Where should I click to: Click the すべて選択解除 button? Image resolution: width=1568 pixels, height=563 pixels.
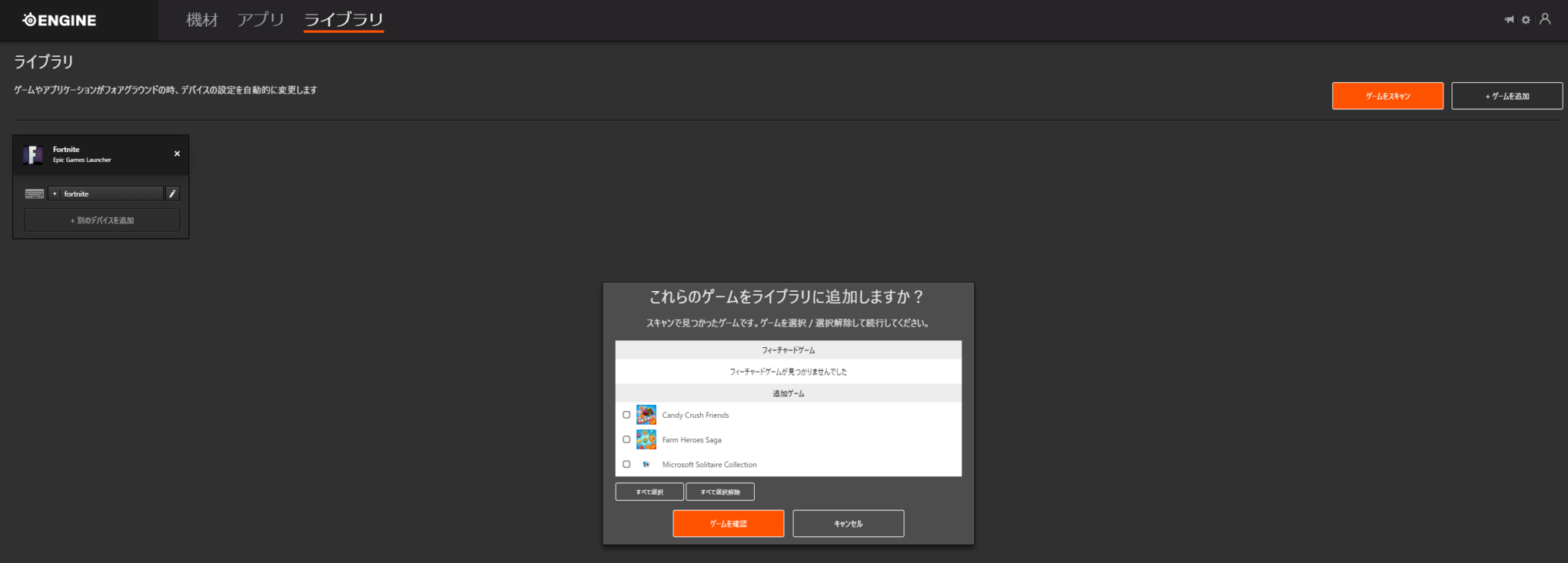pyautogui.click(x=720, y=492)
